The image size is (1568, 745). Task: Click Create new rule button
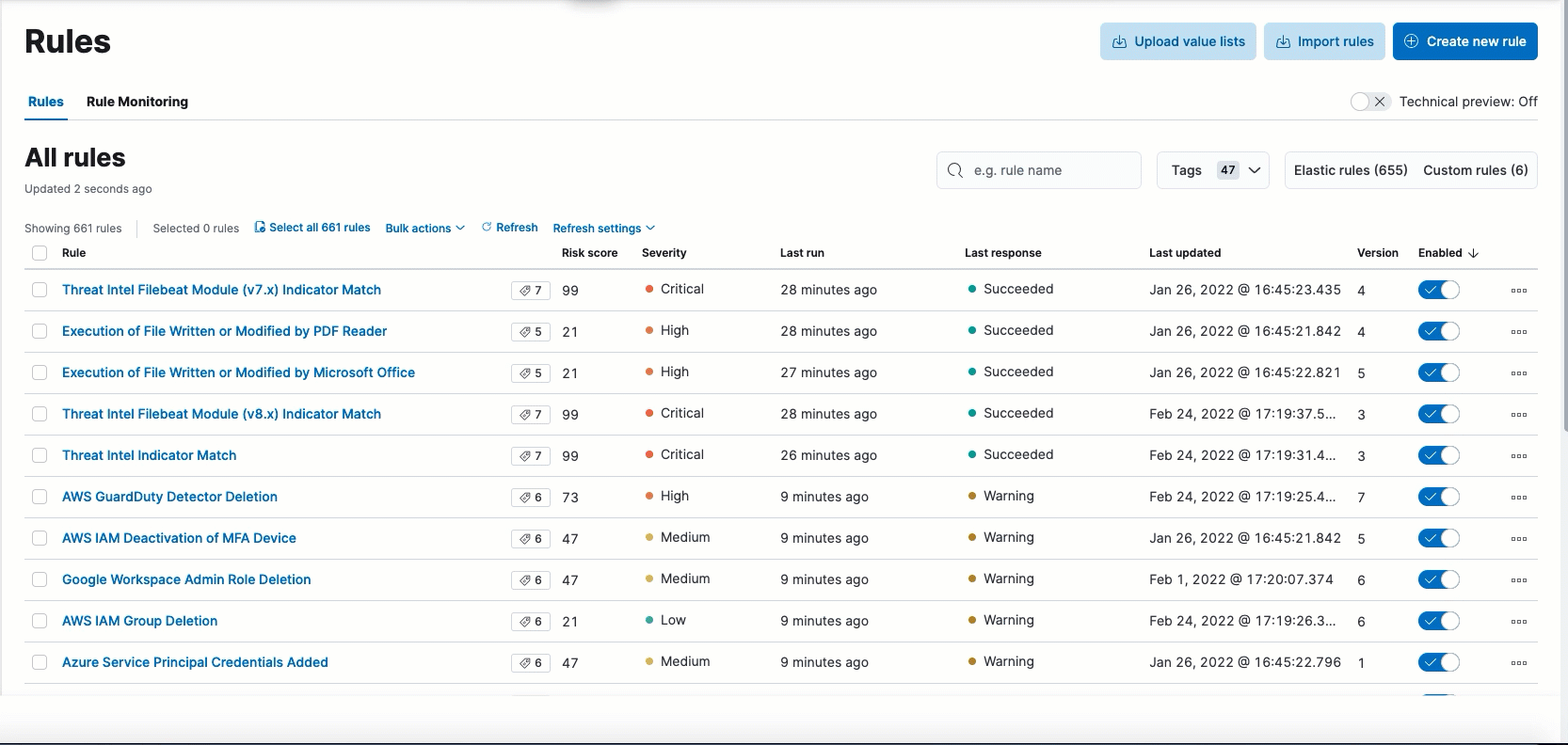[1464, 41]
